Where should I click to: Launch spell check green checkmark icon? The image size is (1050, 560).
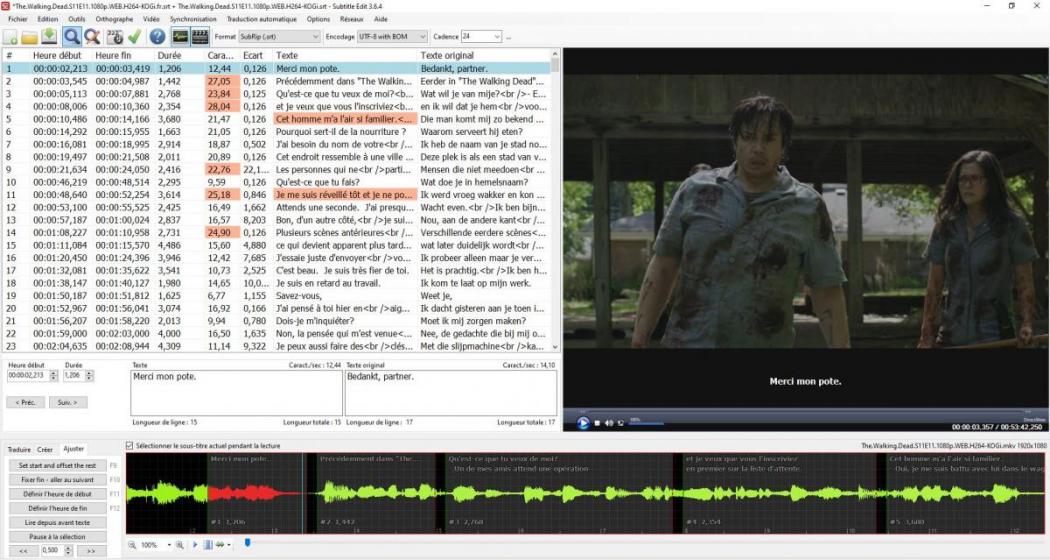[134, 37]
